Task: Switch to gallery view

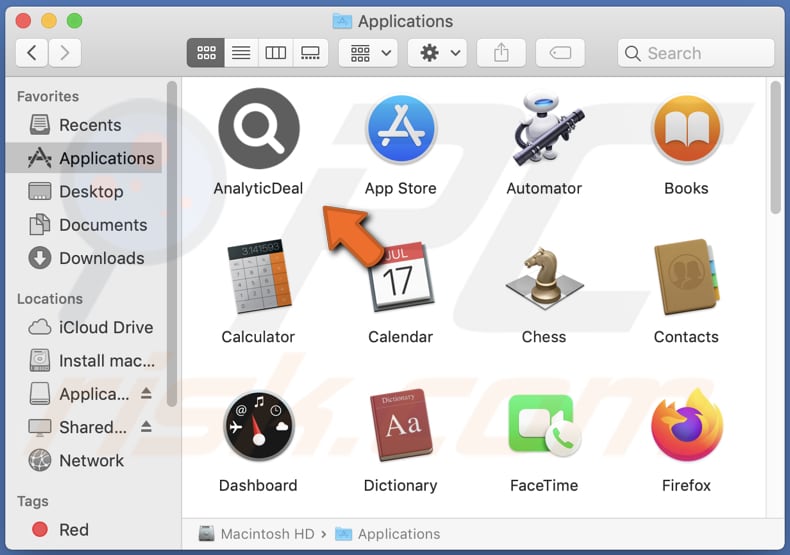Action: tap(310, 53)
